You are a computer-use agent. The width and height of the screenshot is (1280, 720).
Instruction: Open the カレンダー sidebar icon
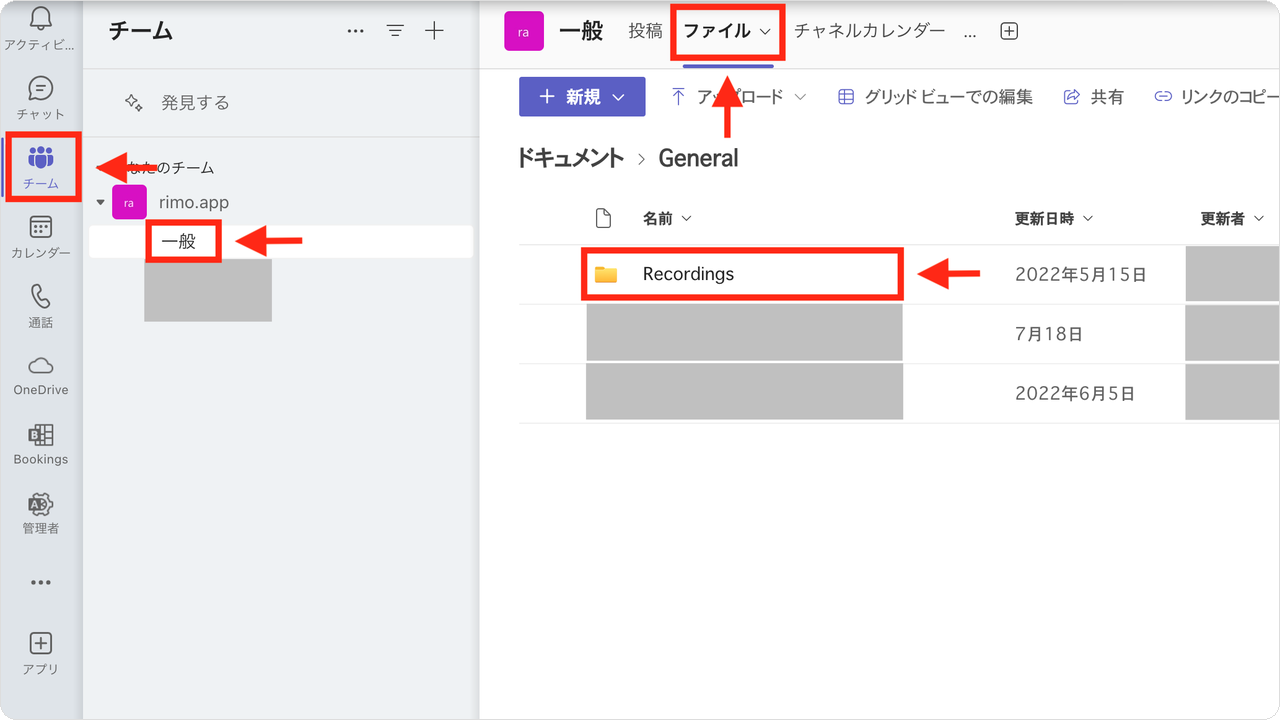point(40,227)
